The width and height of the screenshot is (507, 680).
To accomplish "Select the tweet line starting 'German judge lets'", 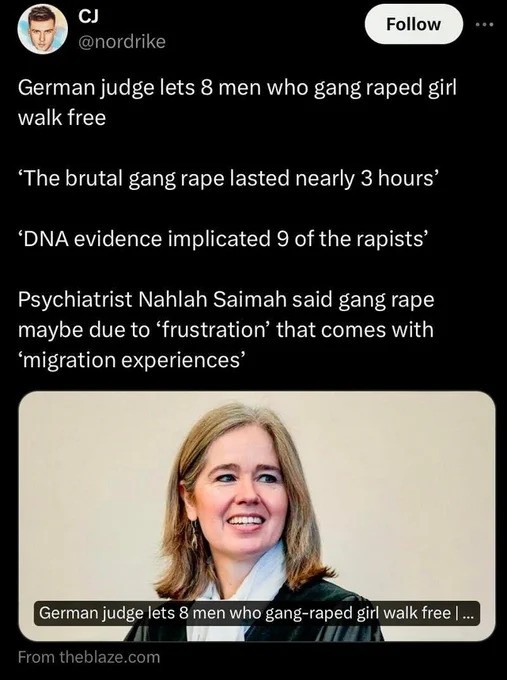I will point(237,88).
